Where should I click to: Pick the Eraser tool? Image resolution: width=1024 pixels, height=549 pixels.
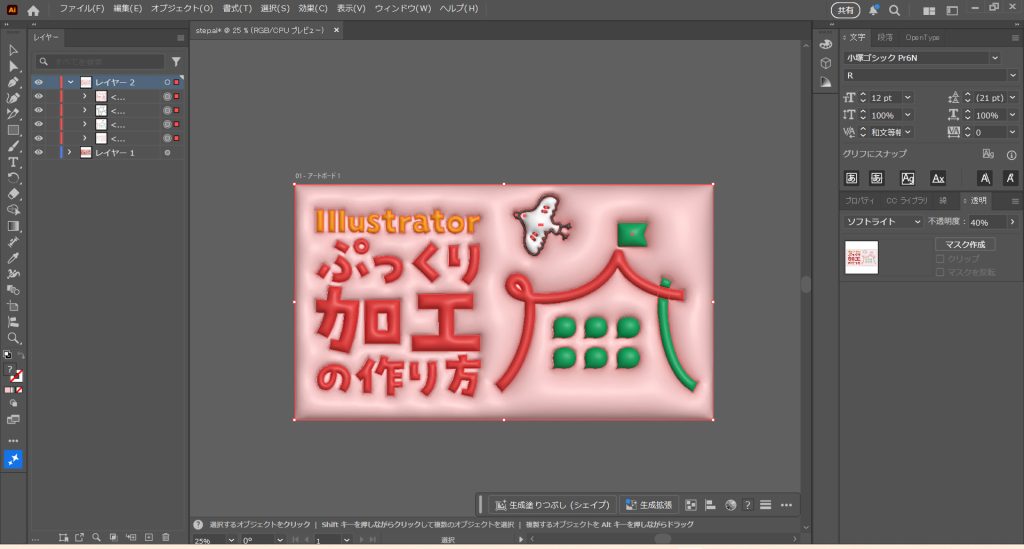click(x=14, y=194)
